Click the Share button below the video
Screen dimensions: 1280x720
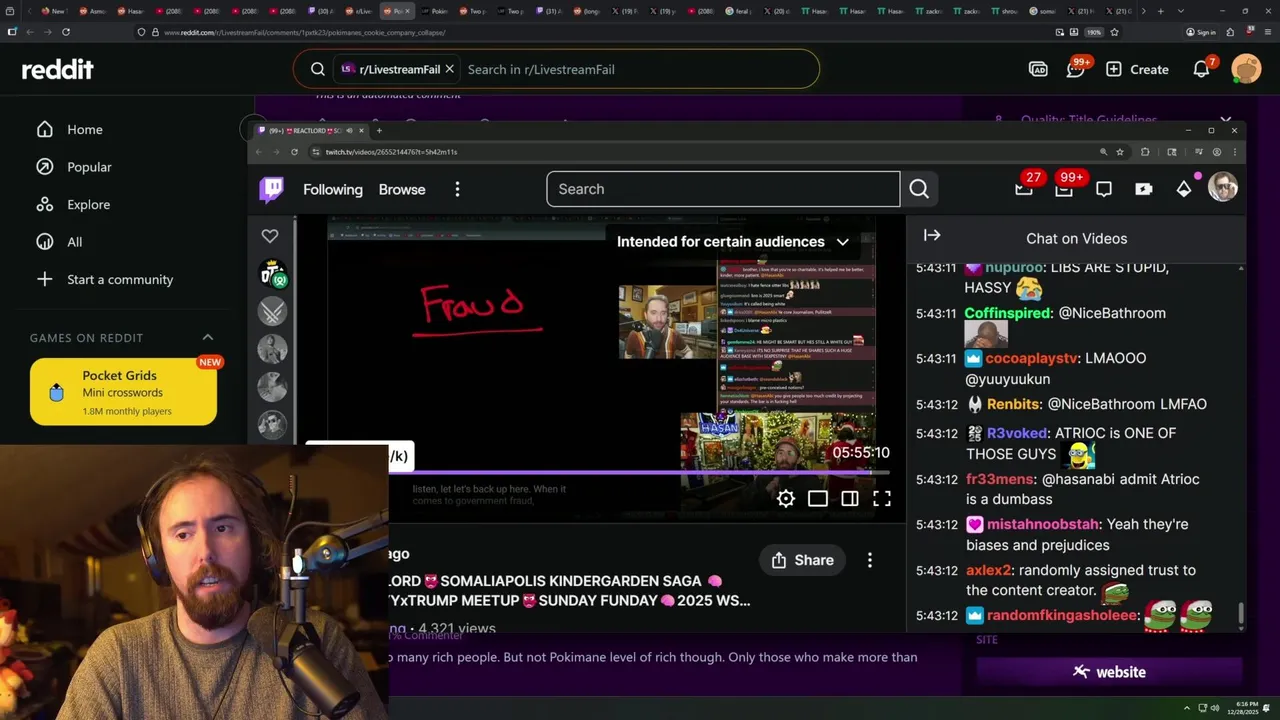(802, 560)
